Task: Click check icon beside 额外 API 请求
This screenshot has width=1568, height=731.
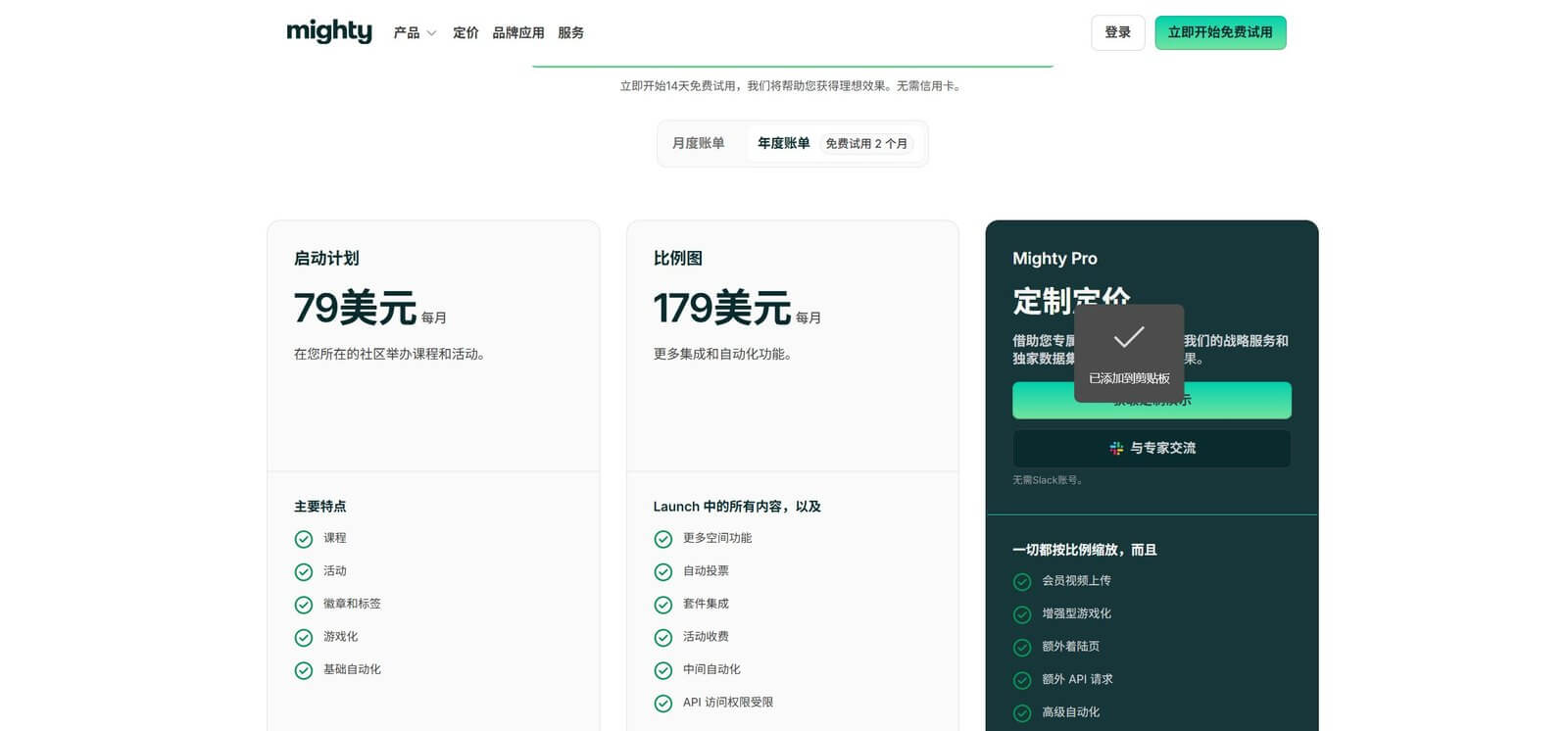Action: (x=1022, y=680)
